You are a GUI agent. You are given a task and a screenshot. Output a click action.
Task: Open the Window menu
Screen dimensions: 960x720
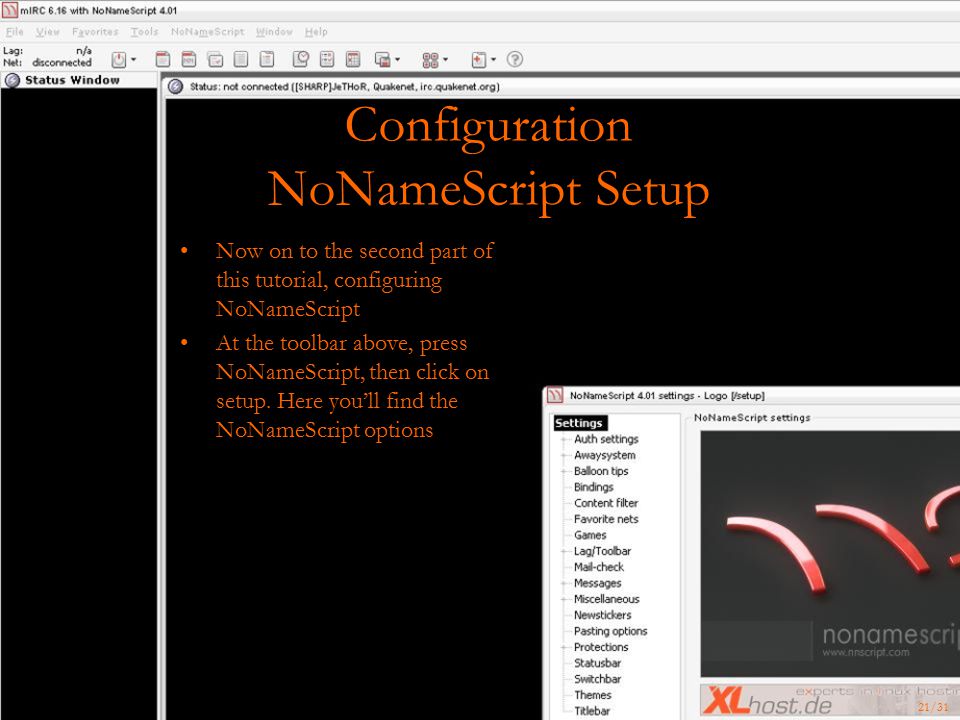click(274, 32)
